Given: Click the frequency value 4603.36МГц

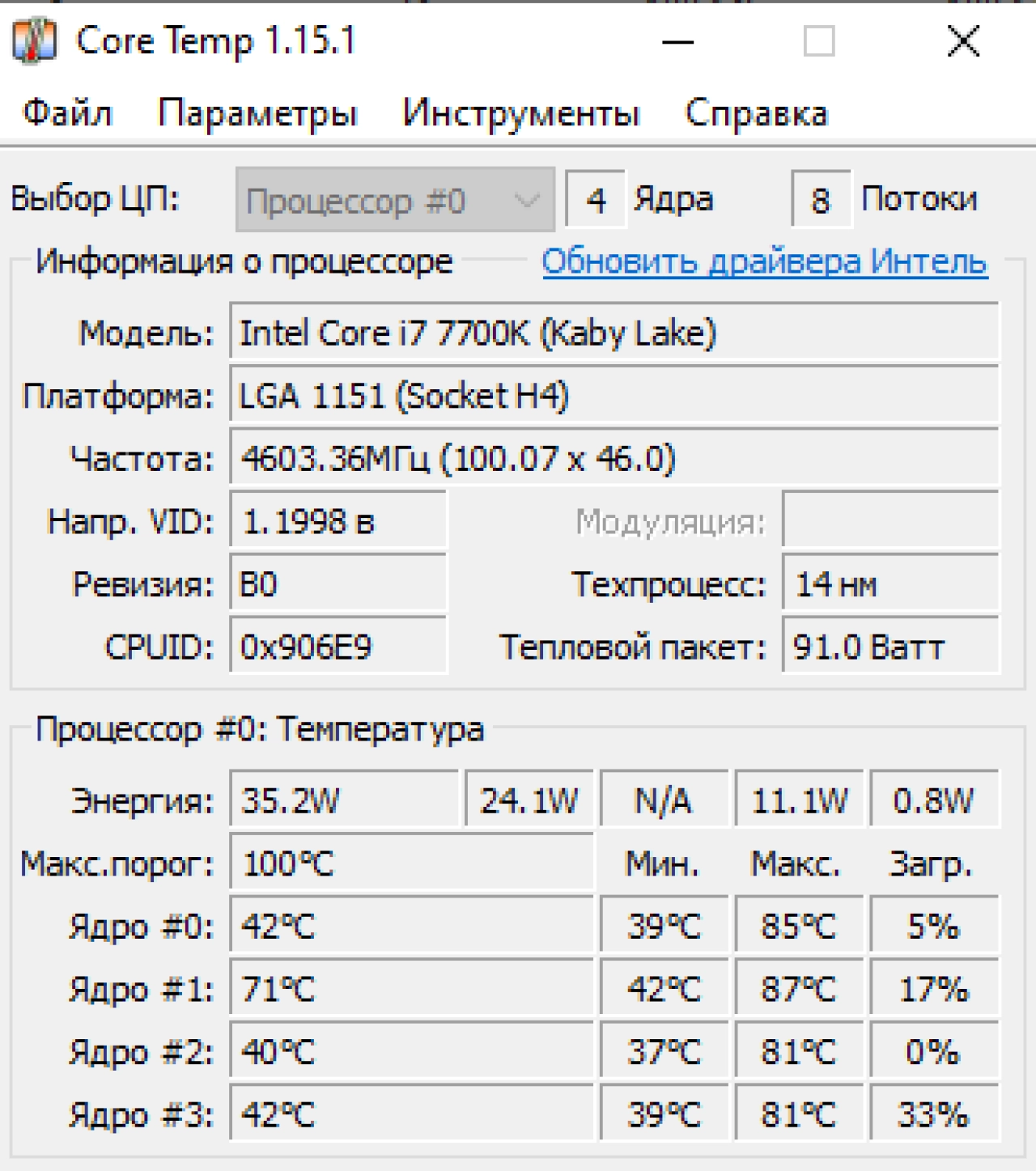Looking at the screenshot, I should 614,458.
